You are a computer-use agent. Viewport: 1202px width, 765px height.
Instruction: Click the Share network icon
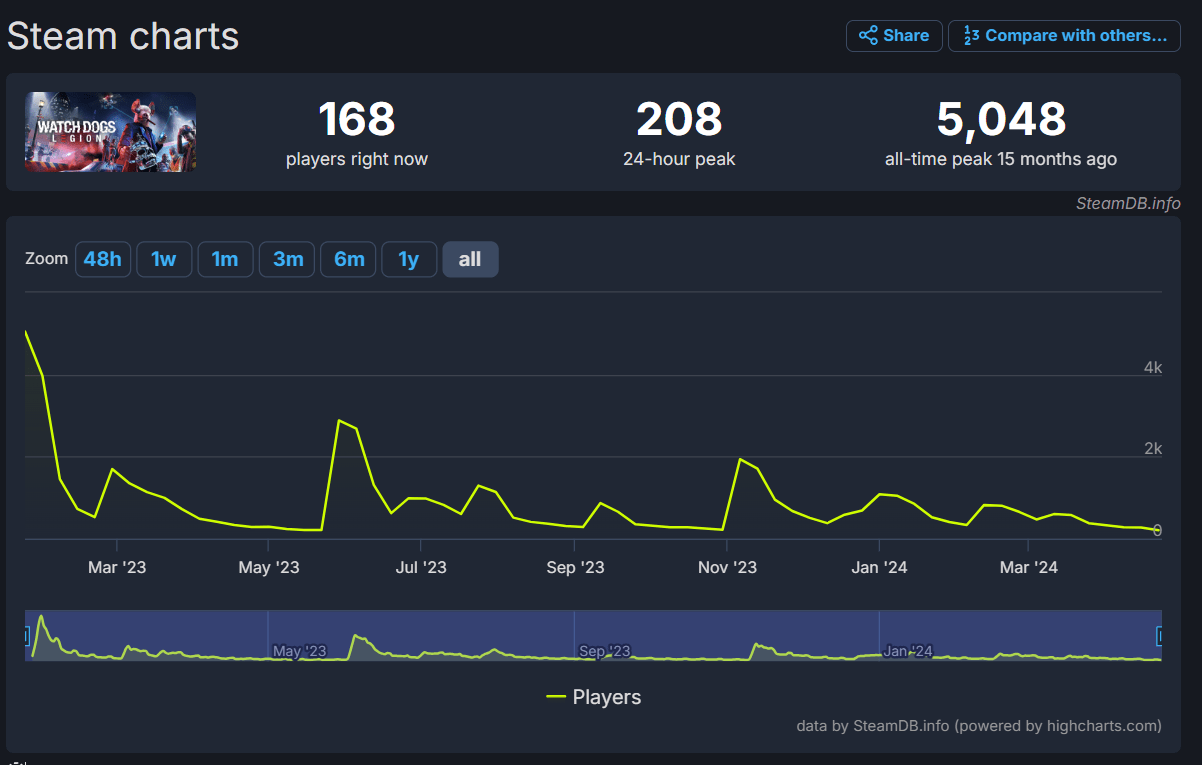pyautogui.click(x=867, y=36)
